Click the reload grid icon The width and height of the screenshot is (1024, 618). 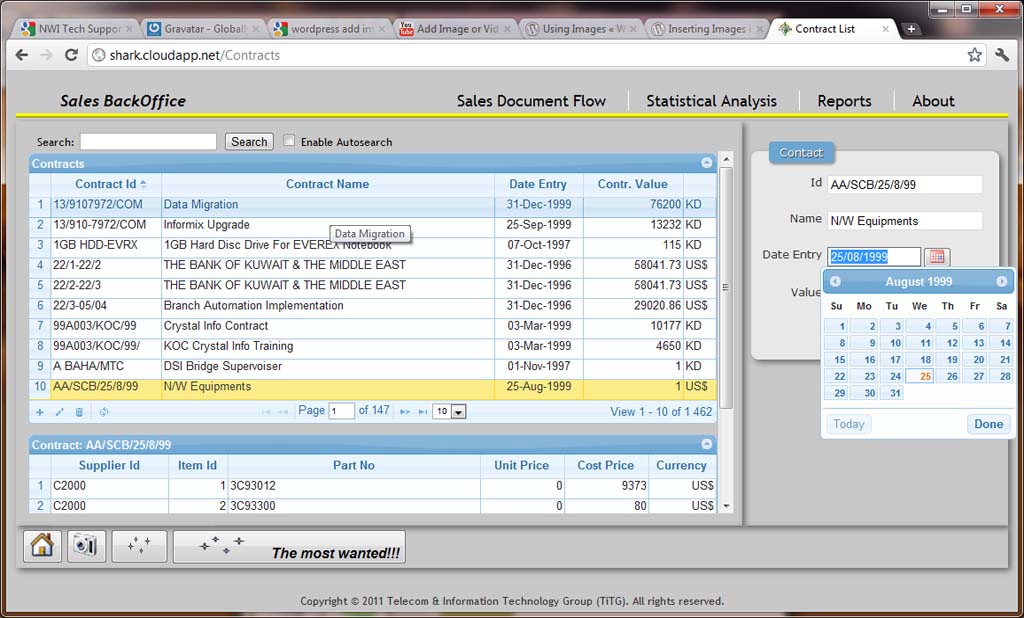(104, 412)
